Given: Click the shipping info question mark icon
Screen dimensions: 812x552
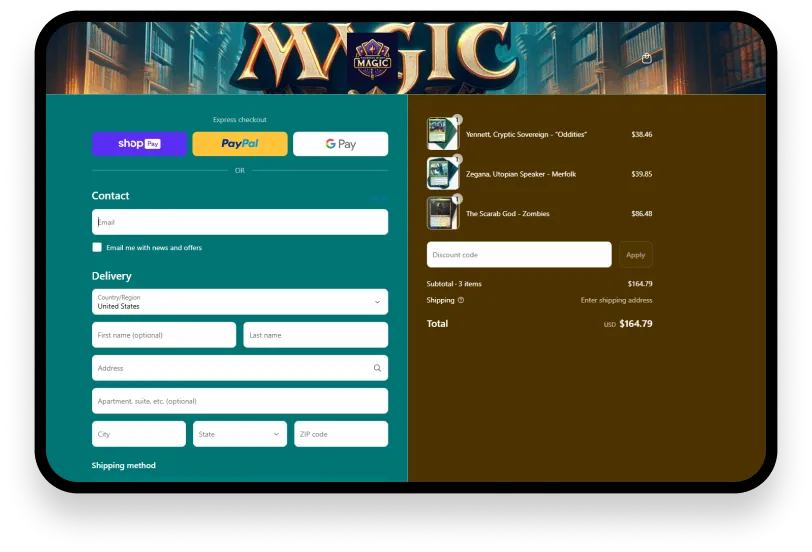Looking at the screenshot, I should pyautogui.click(x=461, y=300).
